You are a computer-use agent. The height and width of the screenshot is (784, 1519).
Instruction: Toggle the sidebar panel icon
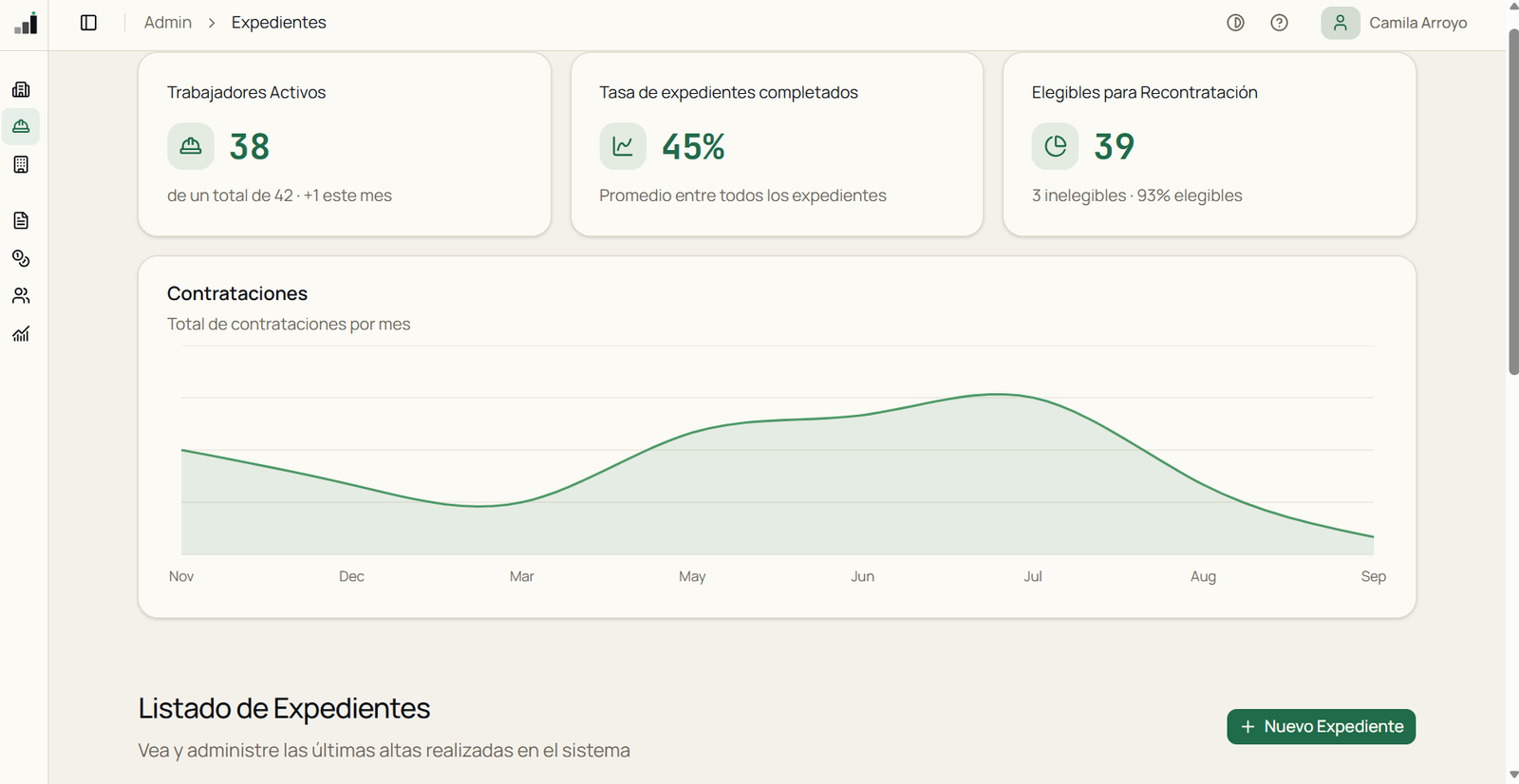click(88, 23)
